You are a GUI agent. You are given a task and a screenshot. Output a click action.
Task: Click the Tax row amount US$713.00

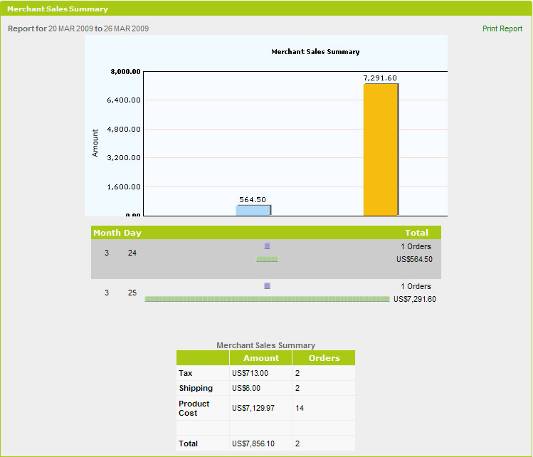coord(250,373)
